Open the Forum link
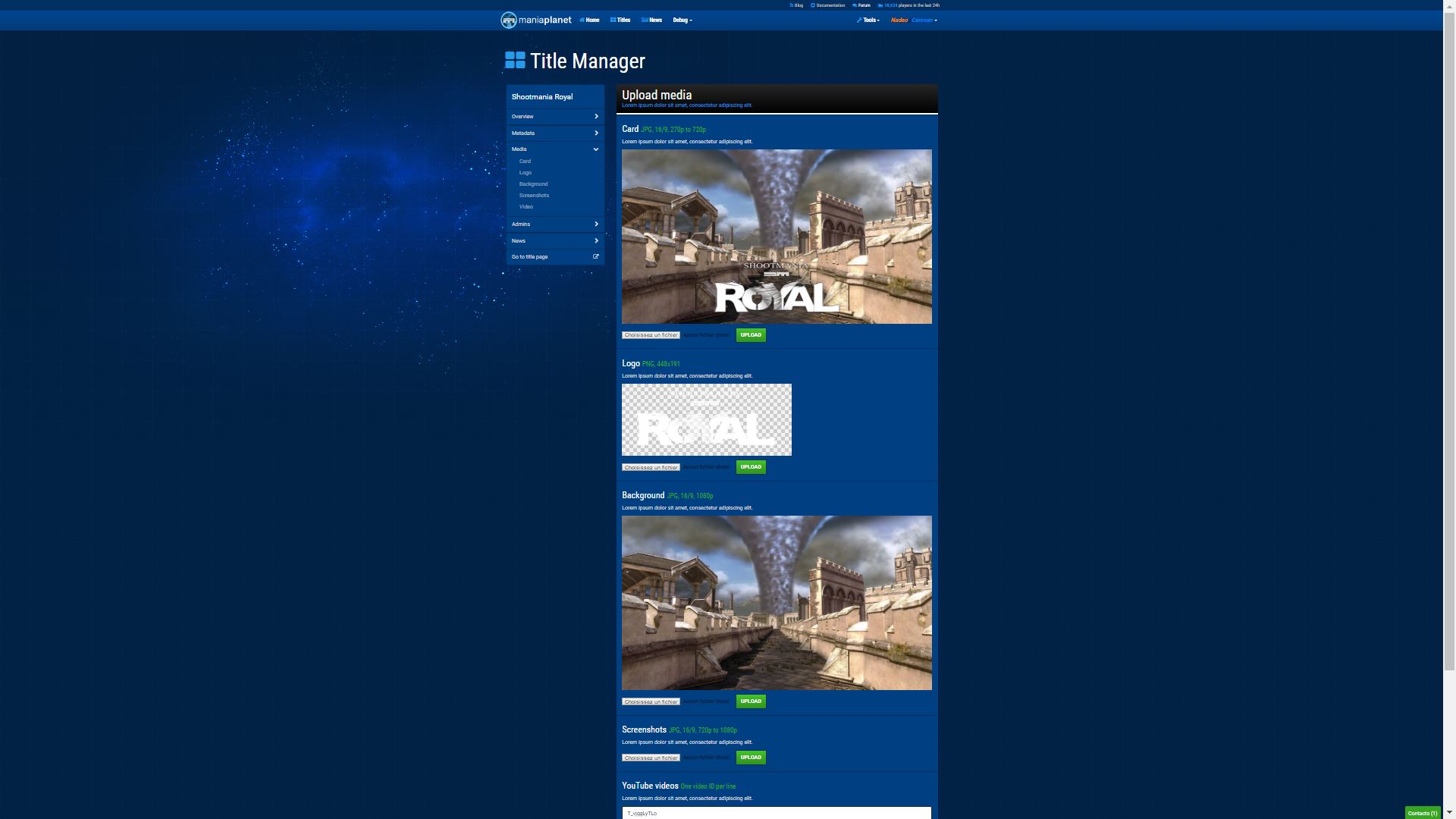1456x819 pixels. [861, 5]
